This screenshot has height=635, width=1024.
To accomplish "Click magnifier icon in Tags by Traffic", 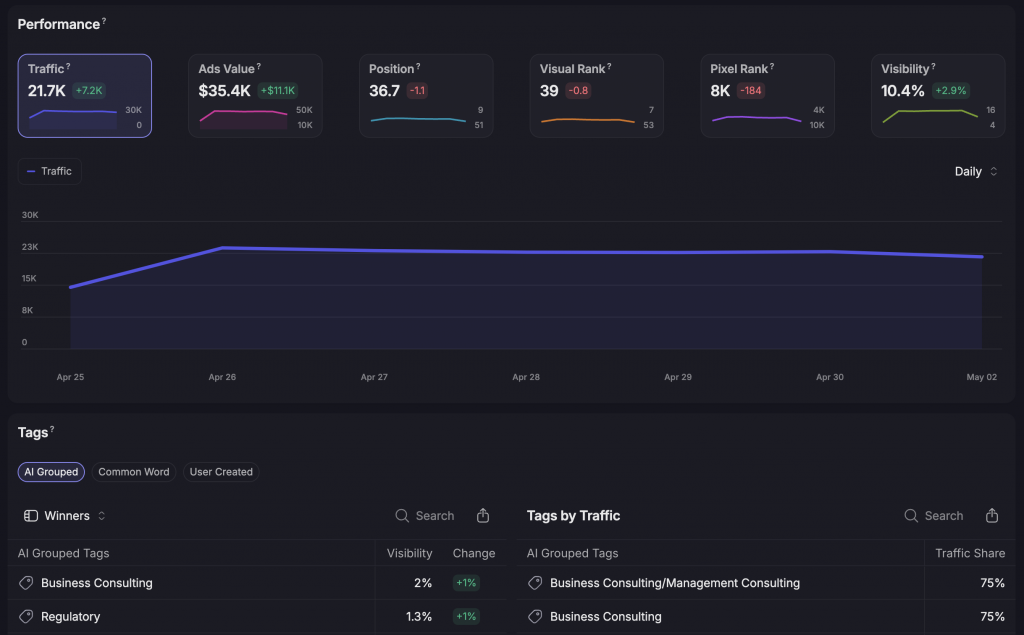I will (x=911, y=515).
